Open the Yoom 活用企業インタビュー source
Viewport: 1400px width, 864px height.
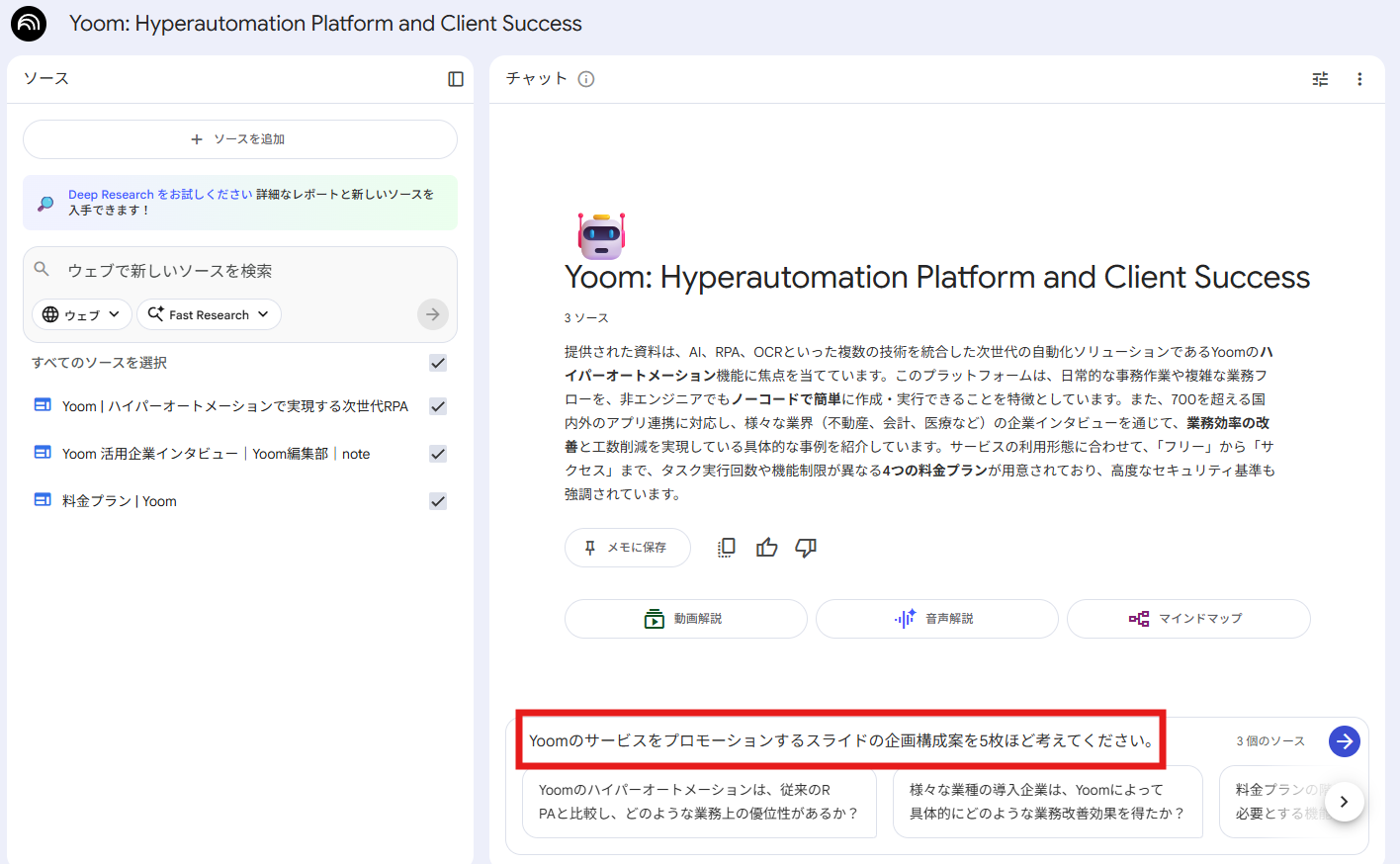click(x=216, y=454)
